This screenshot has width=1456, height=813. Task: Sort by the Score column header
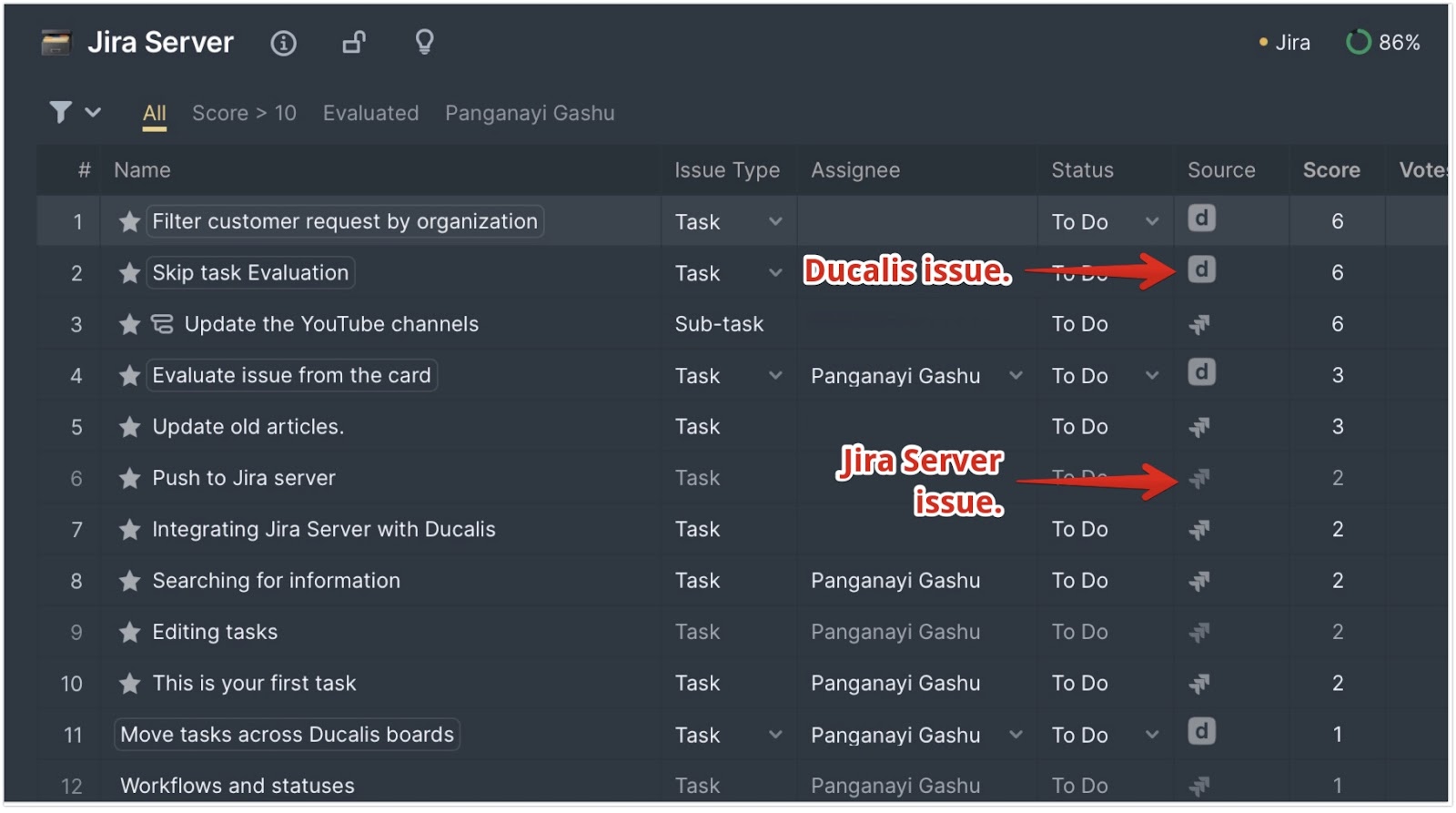coord(1331,170)
